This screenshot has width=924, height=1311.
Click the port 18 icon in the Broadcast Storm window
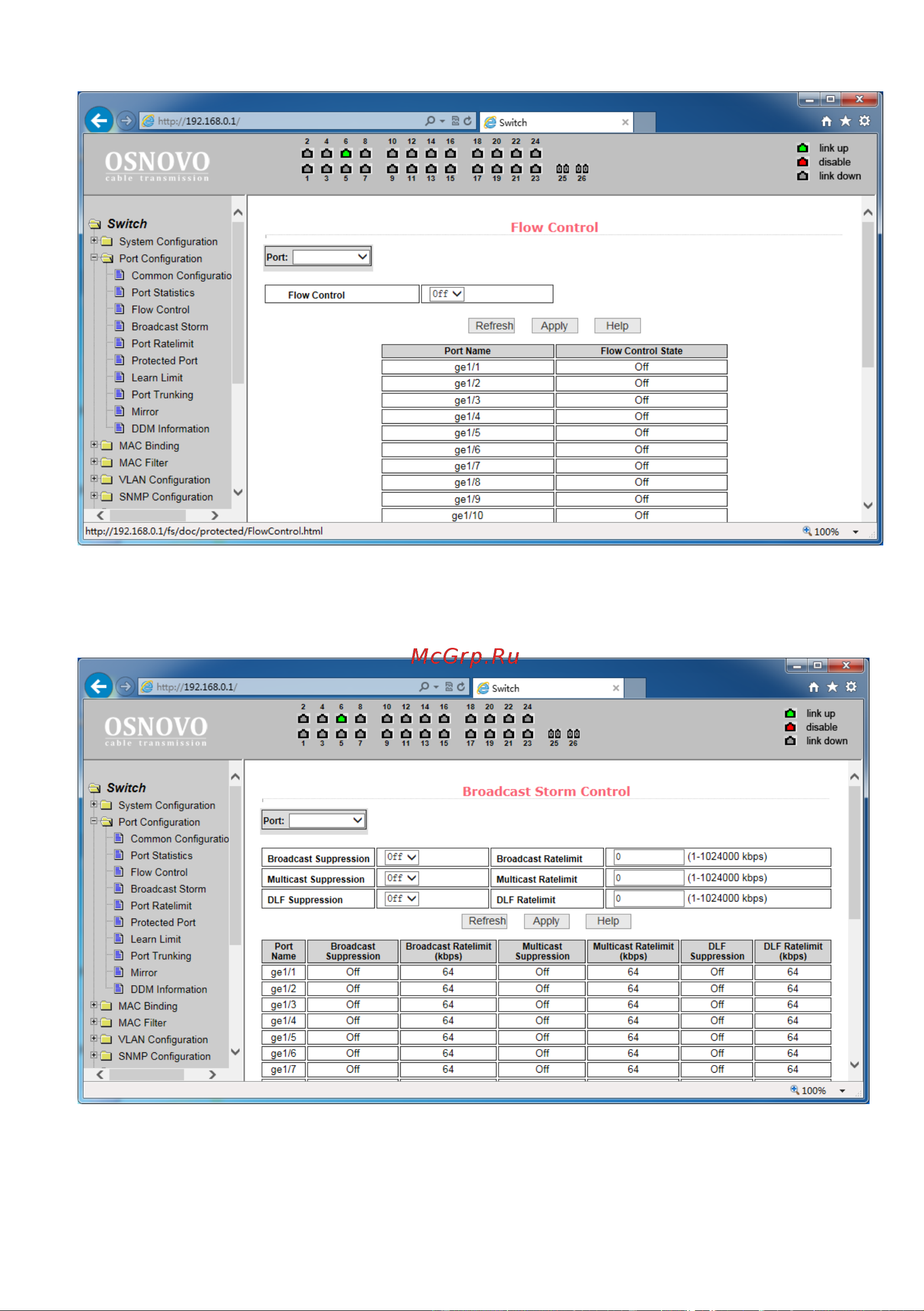(471, 718)
